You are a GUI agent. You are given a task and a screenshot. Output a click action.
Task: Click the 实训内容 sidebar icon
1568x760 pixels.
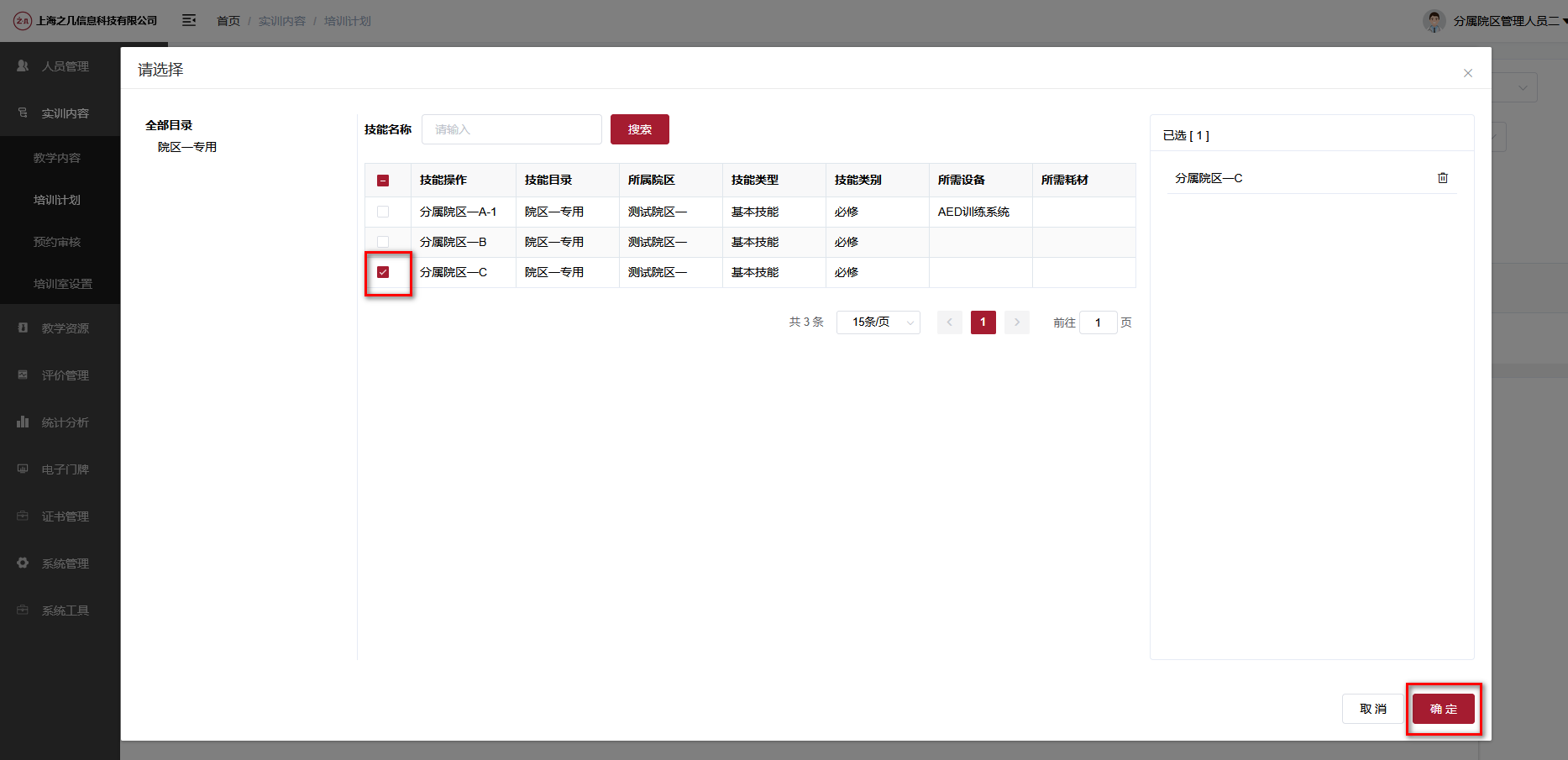point(23,113)
